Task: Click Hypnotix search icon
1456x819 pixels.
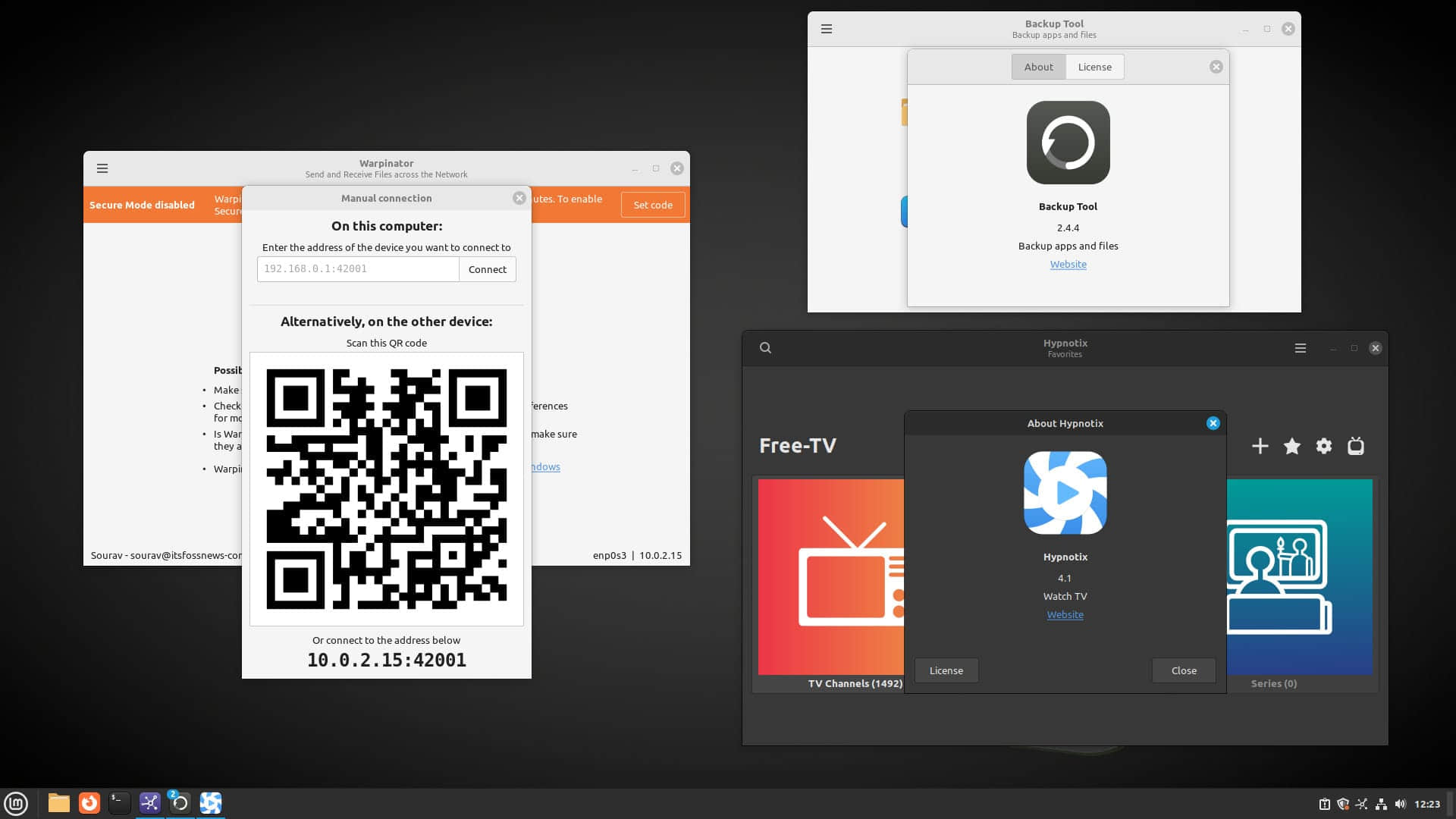Action: (x=765, y=348)
